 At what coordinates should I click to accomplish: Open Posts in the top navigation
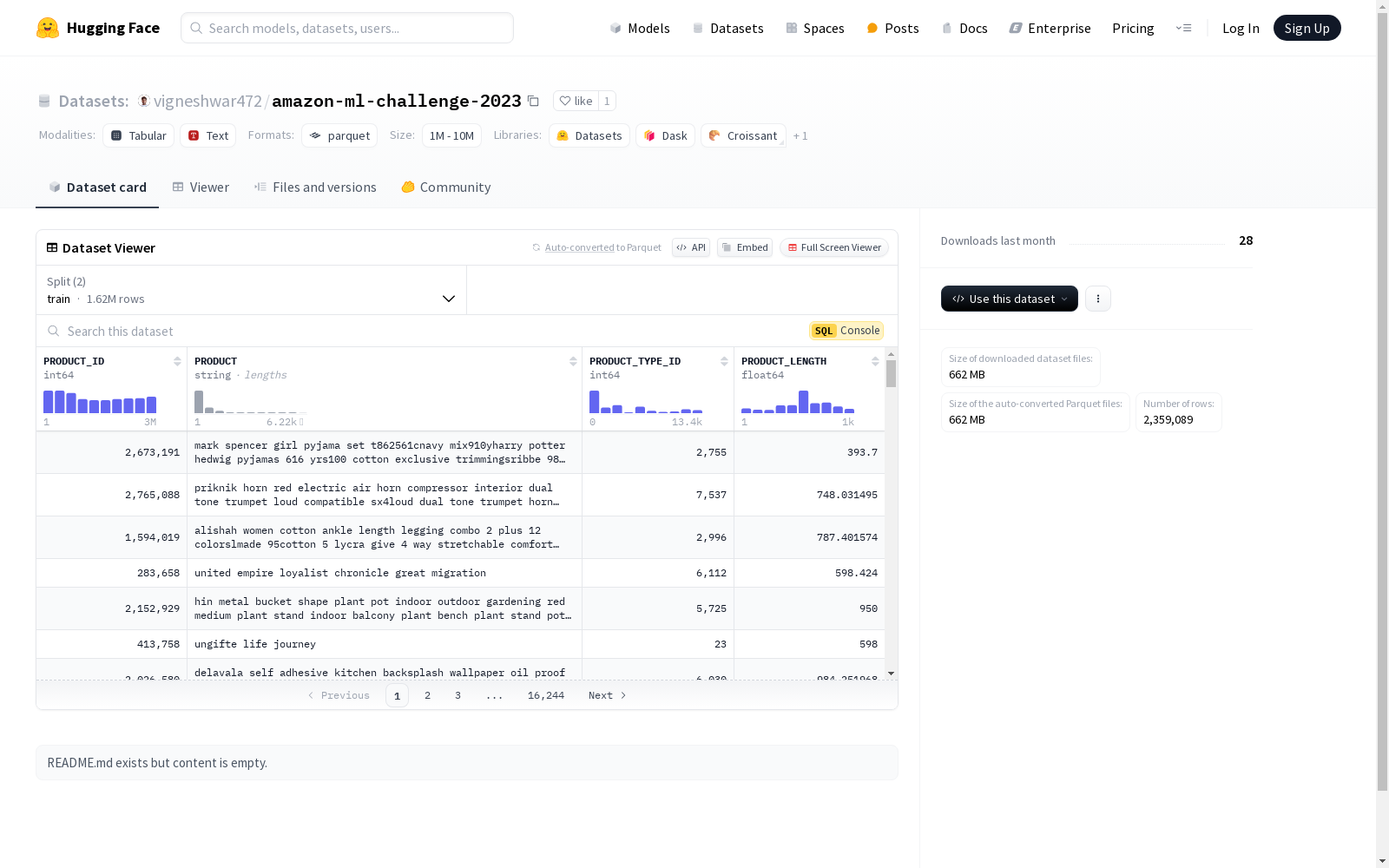(892, 28)
